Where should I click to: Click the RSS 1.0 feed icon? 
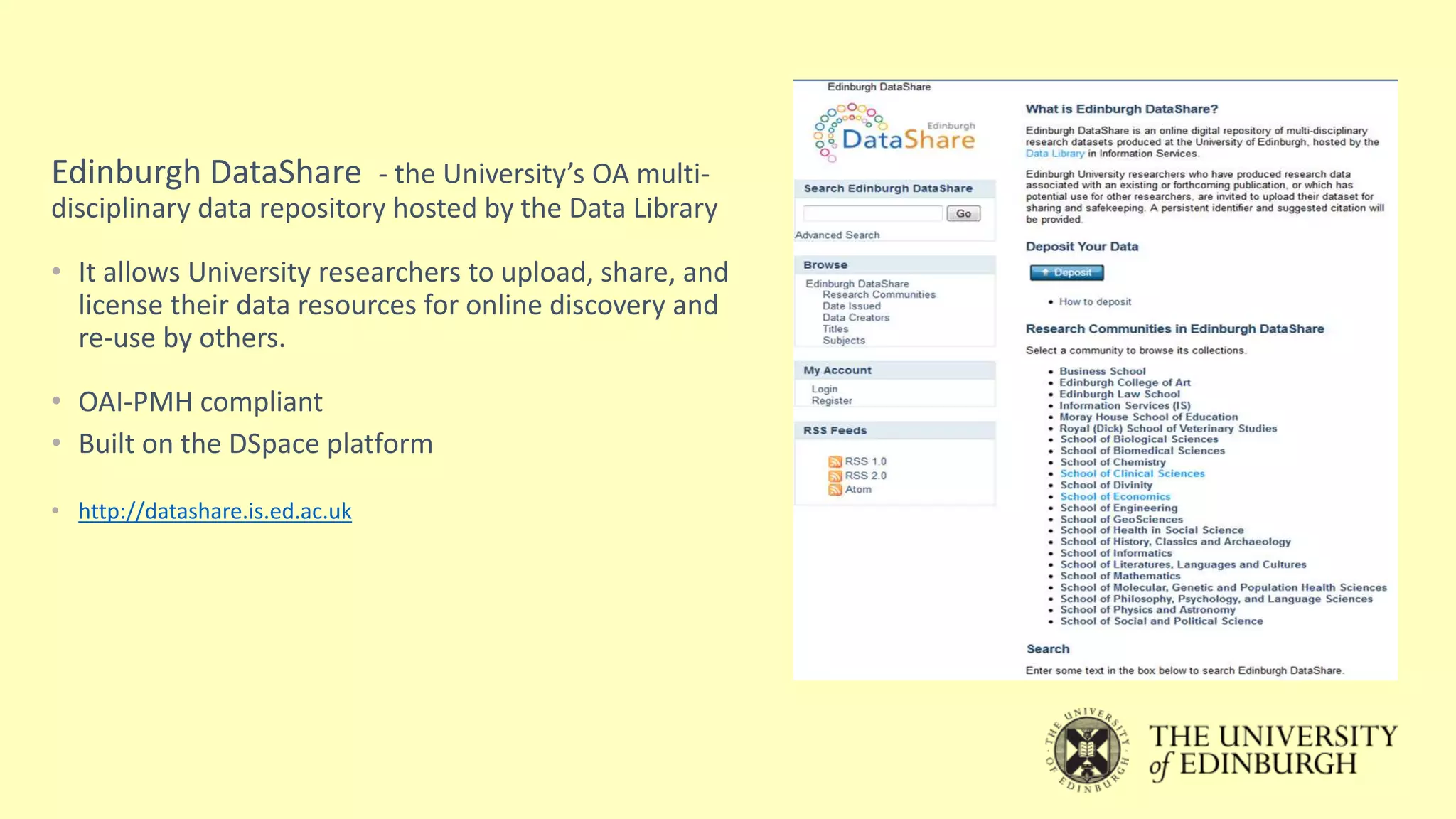click(835, 461)
